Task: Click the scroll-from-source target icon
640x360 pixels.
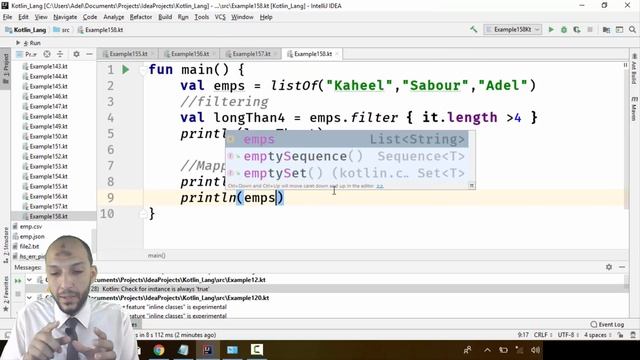Action: (47, 54)
